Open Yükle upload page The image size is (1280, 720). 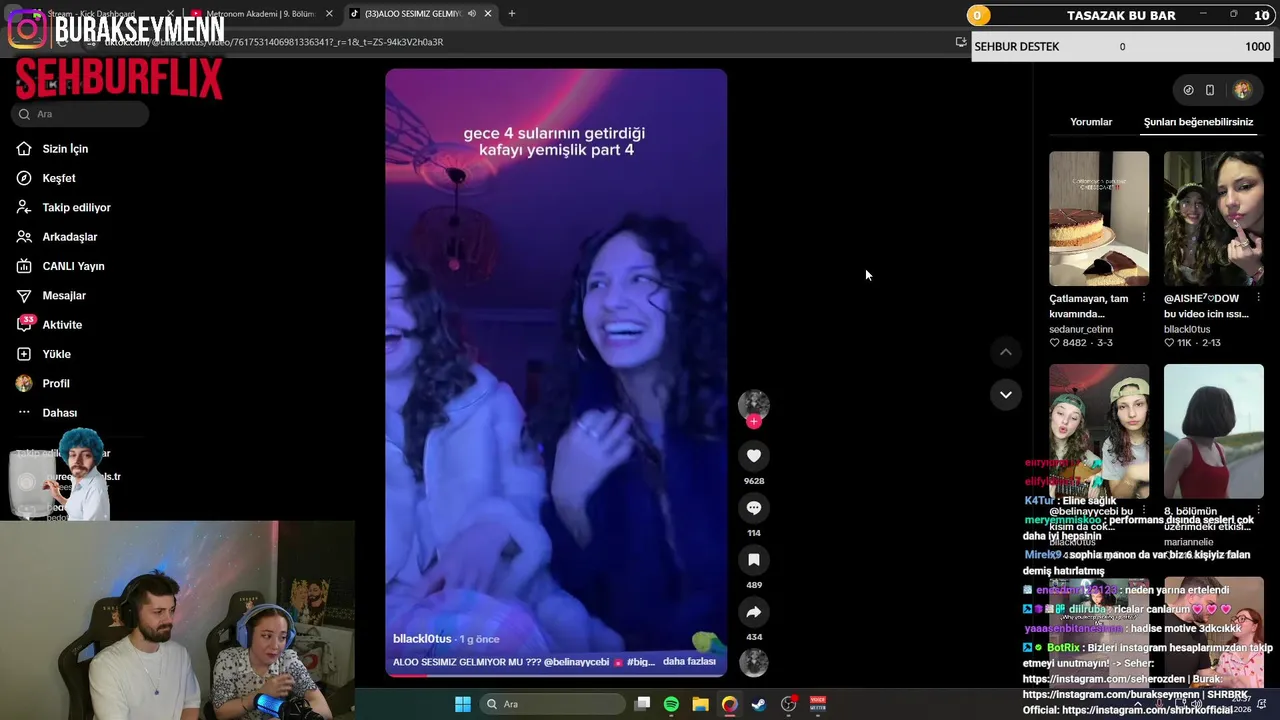pos(43,354)
